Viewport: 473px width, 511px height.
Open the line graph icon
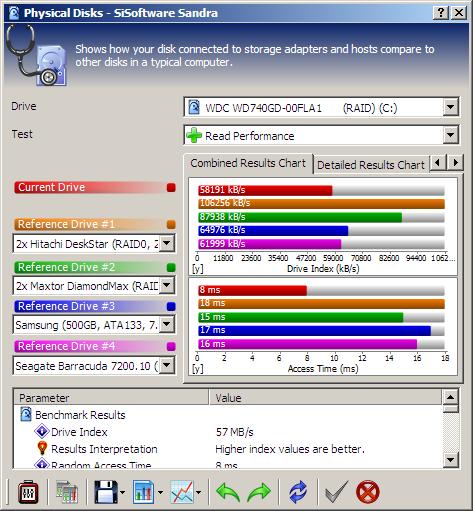[x=182, y=492]
